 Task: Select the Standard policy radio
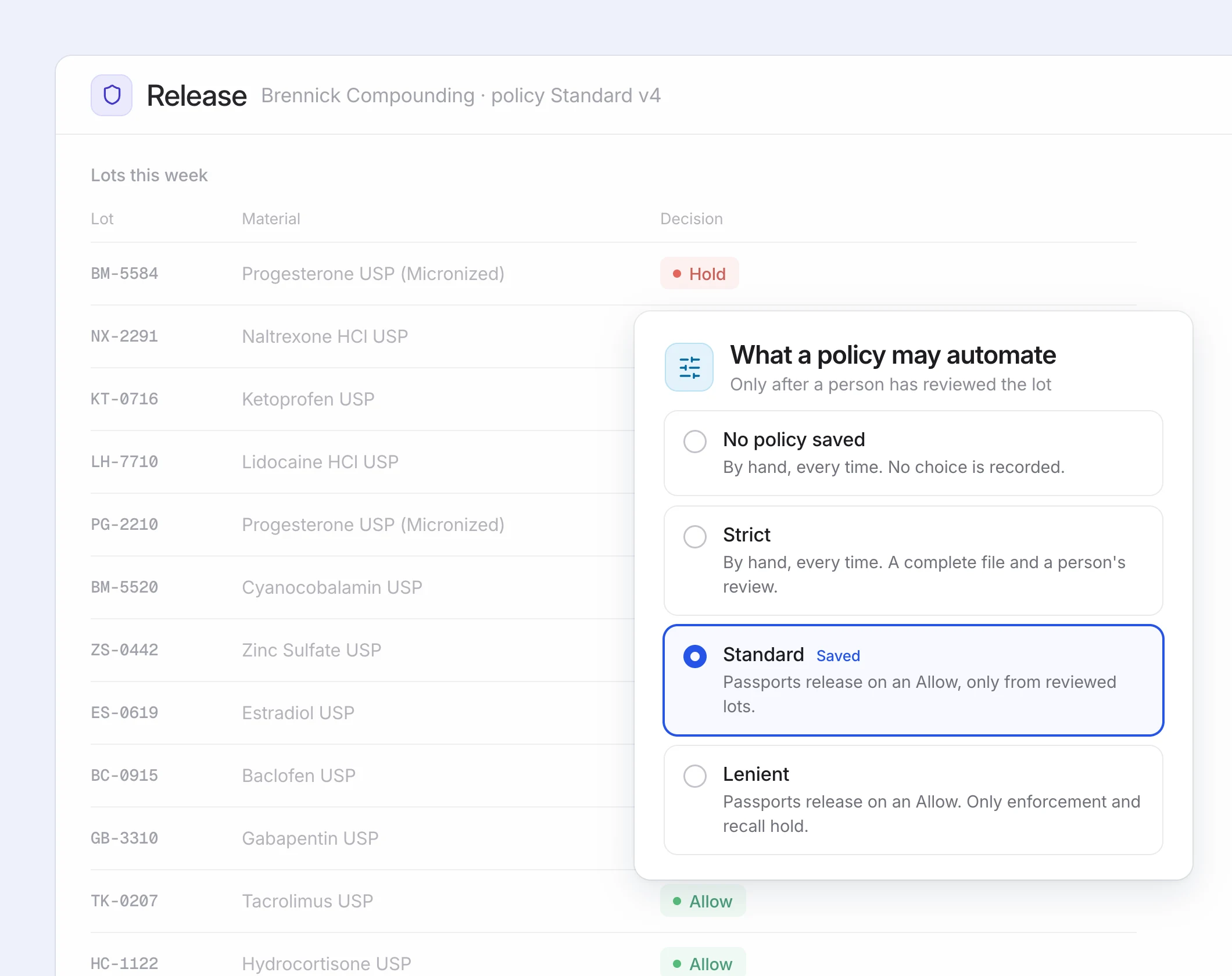click(695, 656)
